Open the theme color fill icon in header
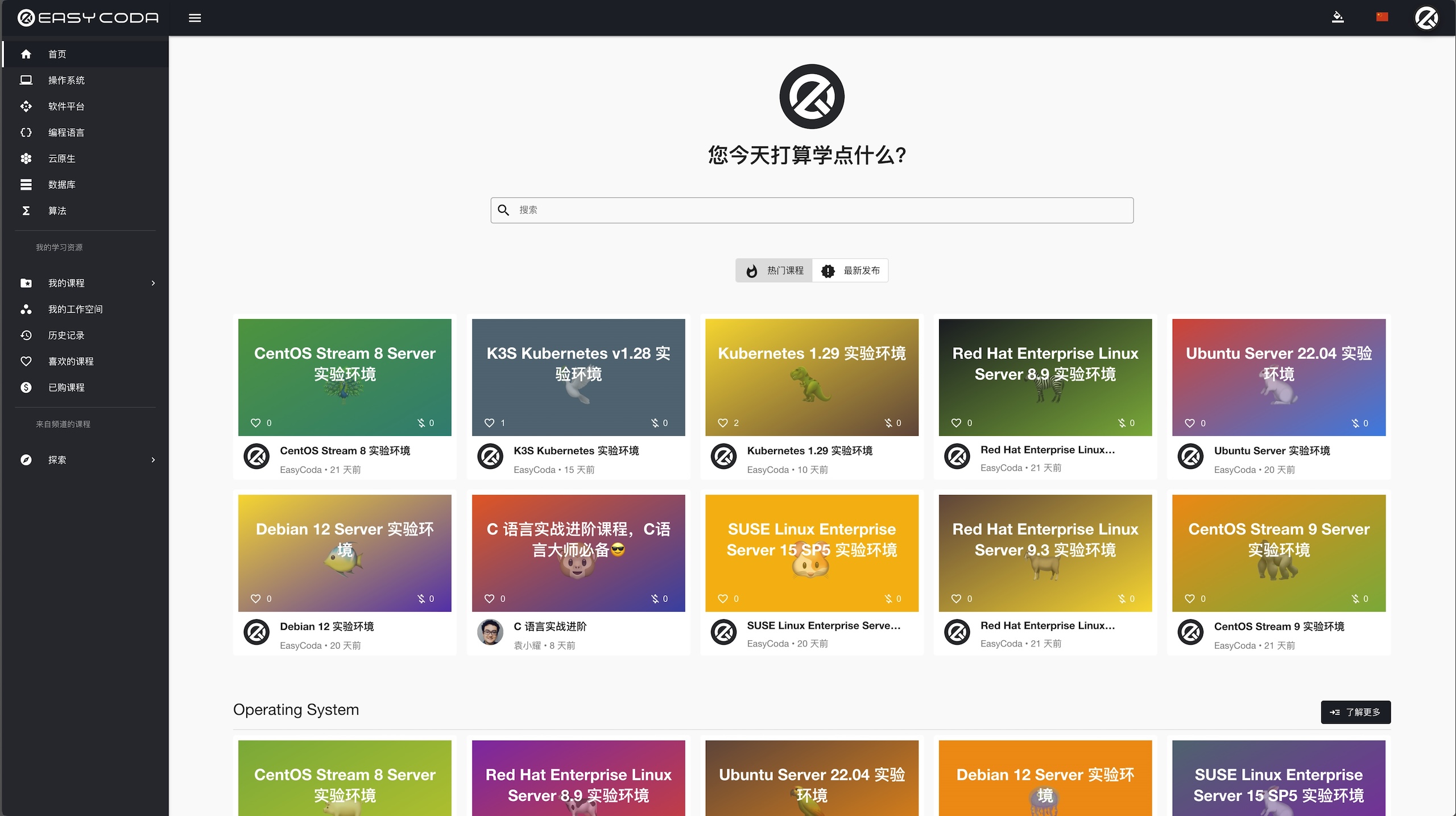The image size is (1456, 816). click(1338, 17)
